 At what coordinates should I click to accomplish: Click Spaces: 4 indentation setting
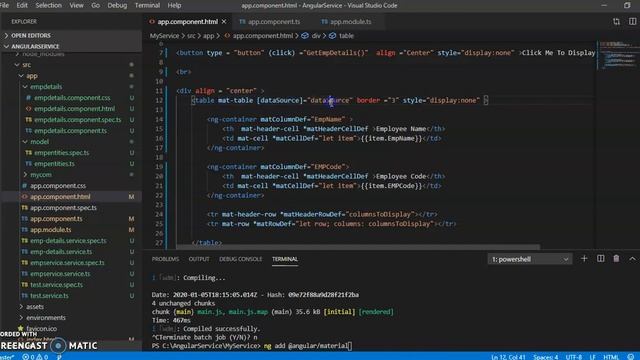(x=545, y=357)
